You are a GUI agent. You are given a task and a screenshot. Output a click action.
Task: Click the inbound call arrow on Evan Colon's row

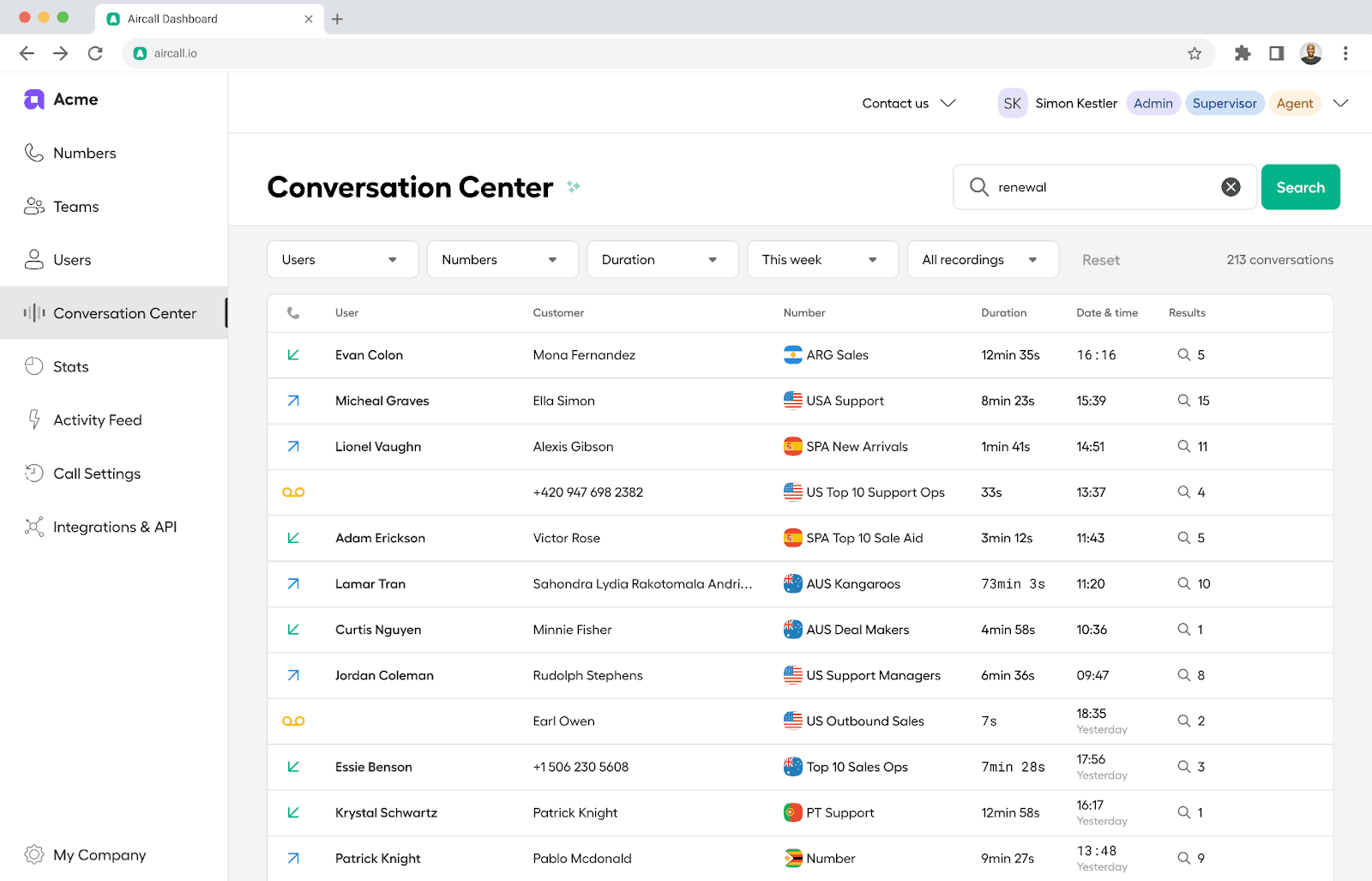tap(293, 354)
